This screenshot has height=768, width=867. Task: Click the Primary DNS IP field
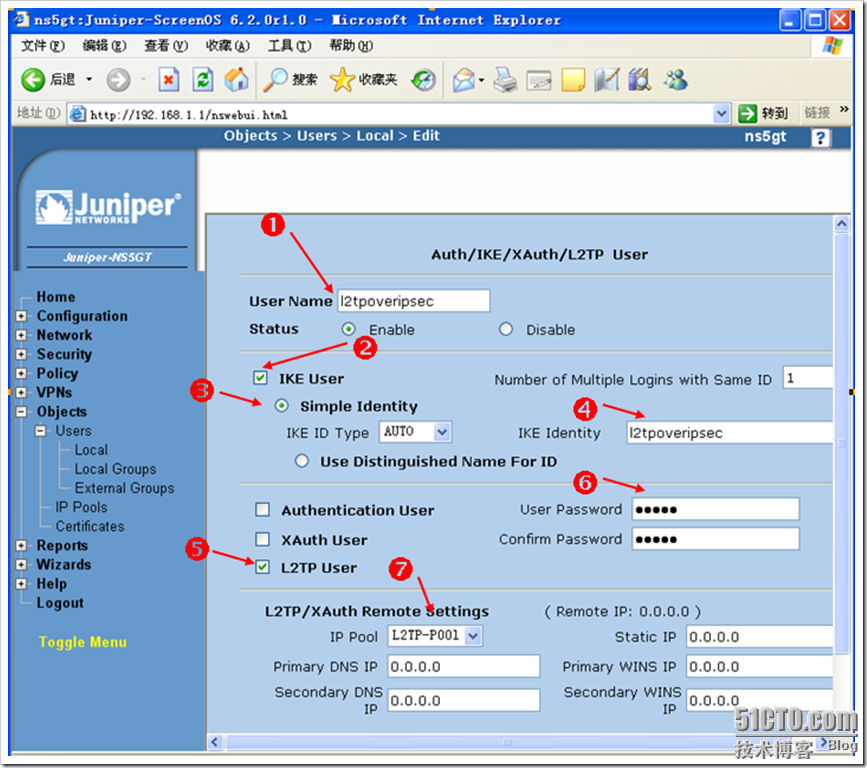coord(463,666)
